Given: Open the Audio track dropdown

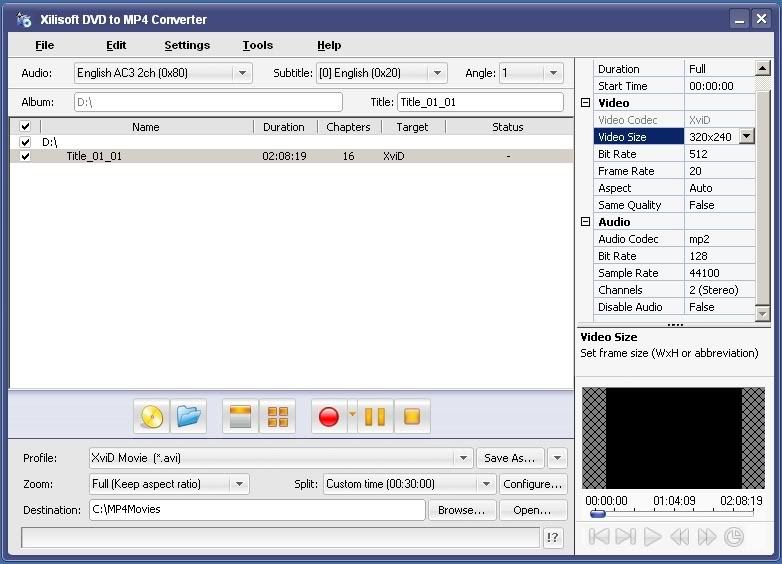Looking at the screenshot, I should pyautogui.click(x=242, y=73).
